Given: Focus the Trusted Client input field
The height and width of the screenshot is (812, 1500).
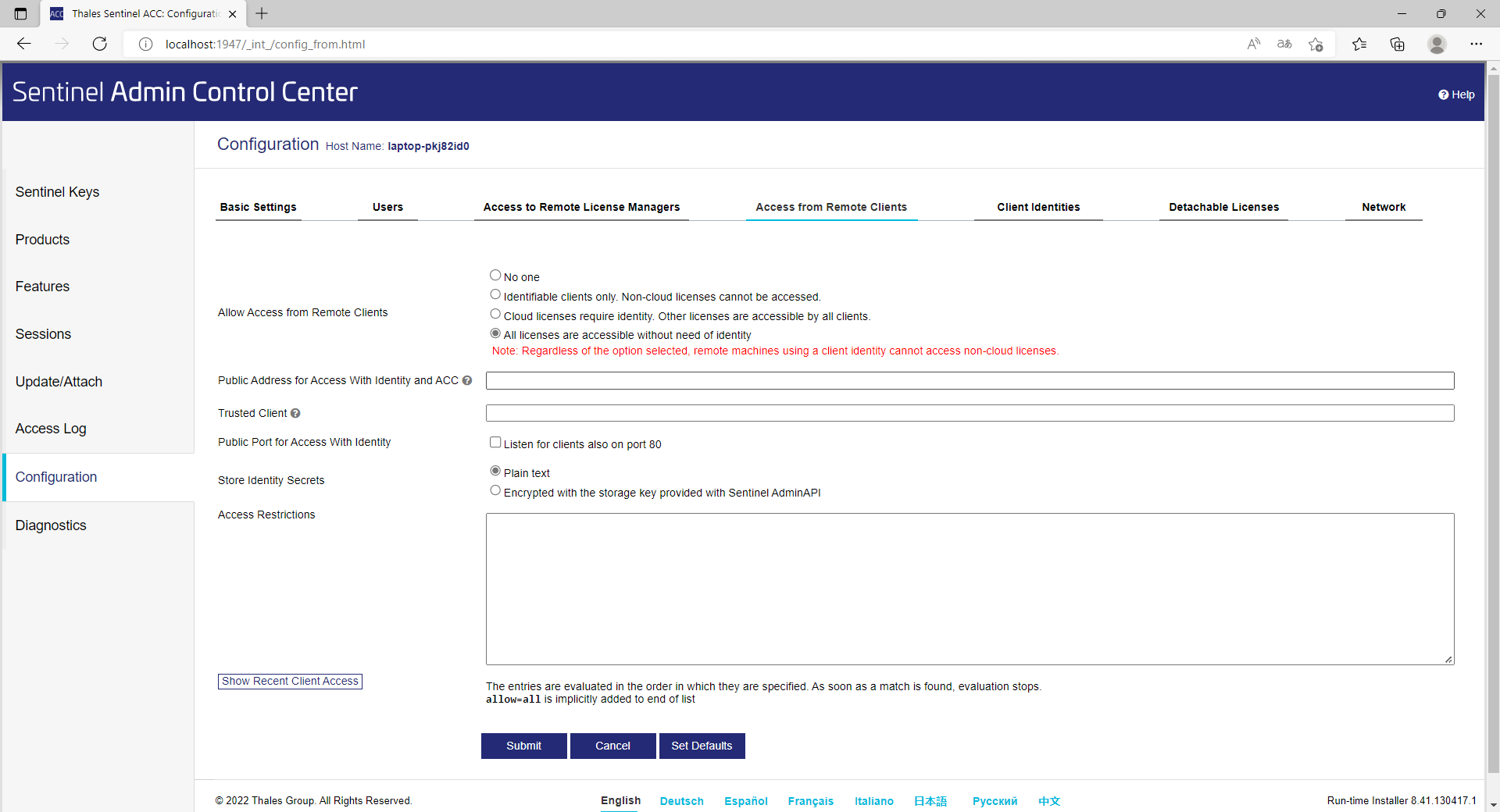Looking at the screenshot, I should (x=970, y=413).
